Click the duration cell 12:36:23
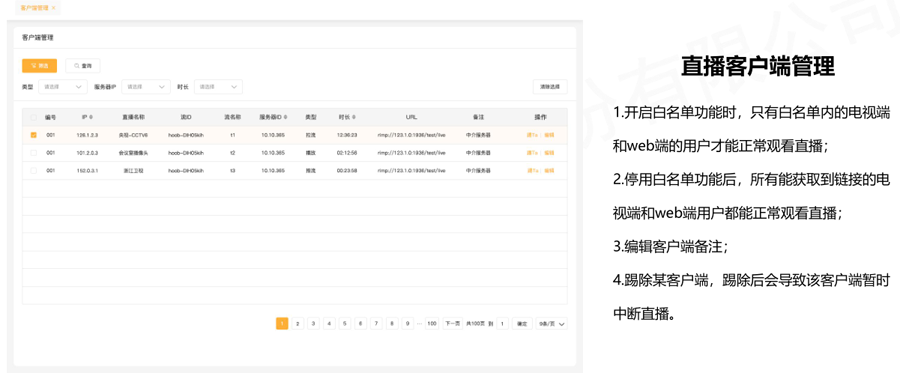The height and width of the screenshot is (382, 900). (x=347, y=135)
